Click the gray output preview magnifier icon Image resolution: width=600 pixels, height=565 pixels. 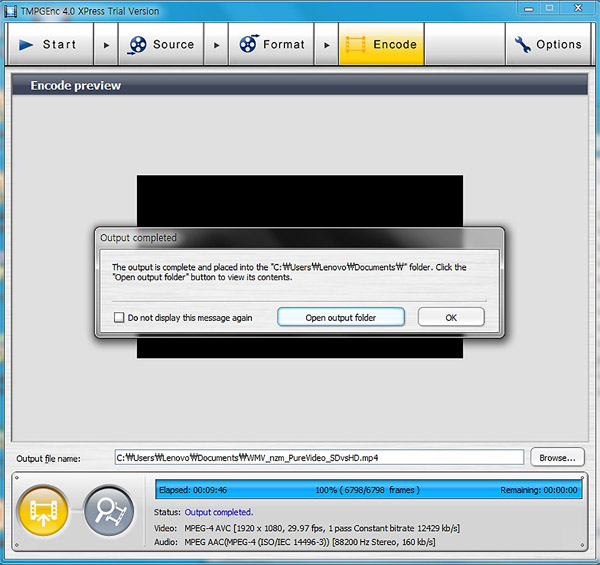(x=109, y=511)
